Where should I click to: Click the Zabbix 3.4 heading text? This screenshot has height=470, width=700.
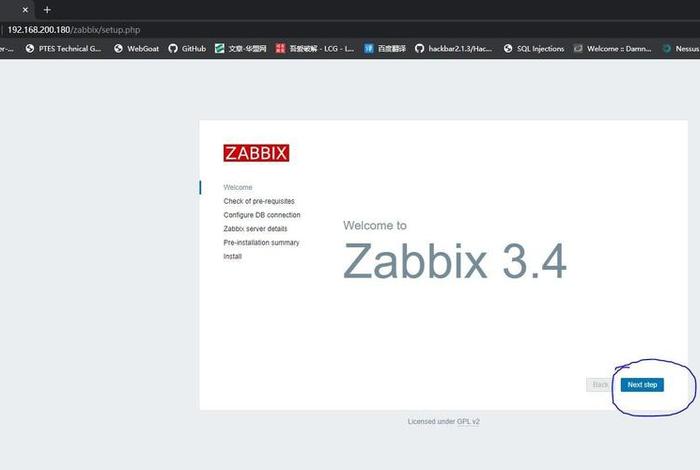point(455,261)
